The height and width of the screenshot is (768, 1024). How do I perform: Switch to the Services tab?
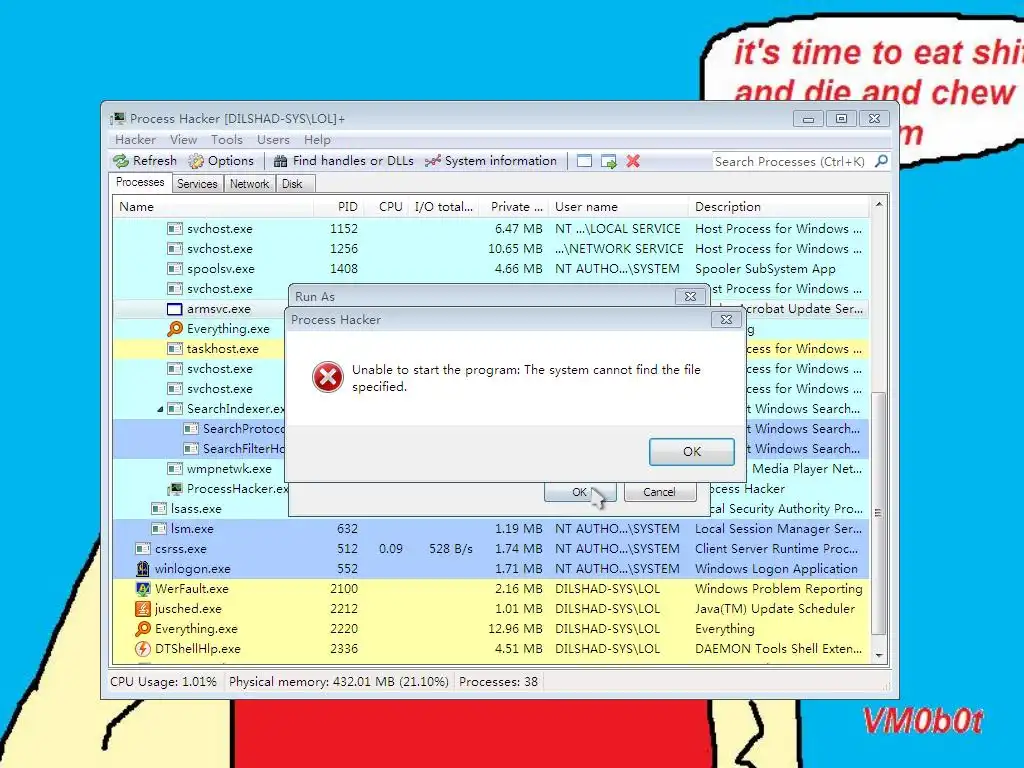[x=197, y=184]
